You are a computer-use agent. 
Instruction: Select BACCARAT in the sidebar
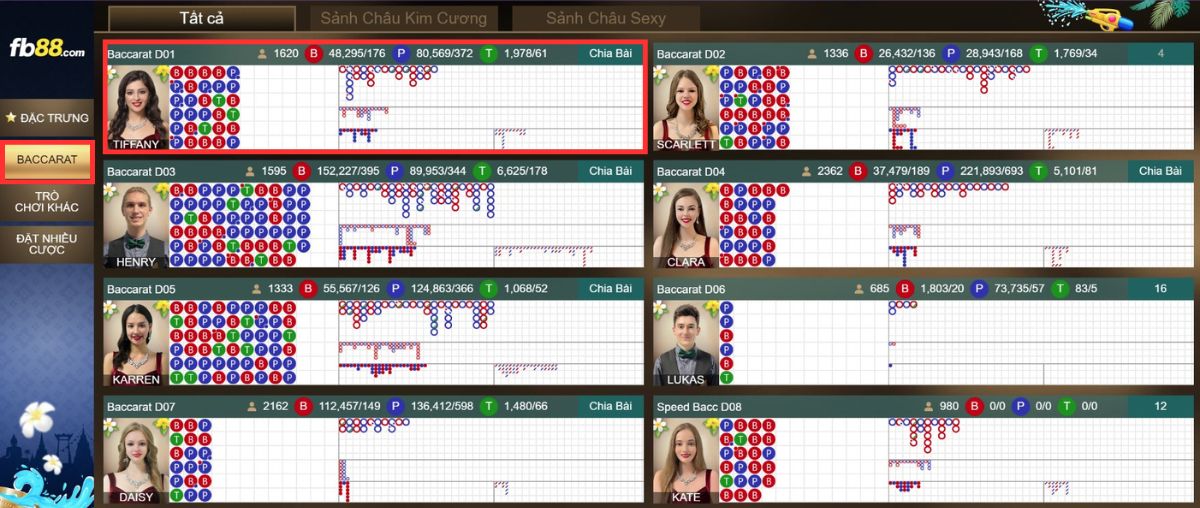point(47,160)
